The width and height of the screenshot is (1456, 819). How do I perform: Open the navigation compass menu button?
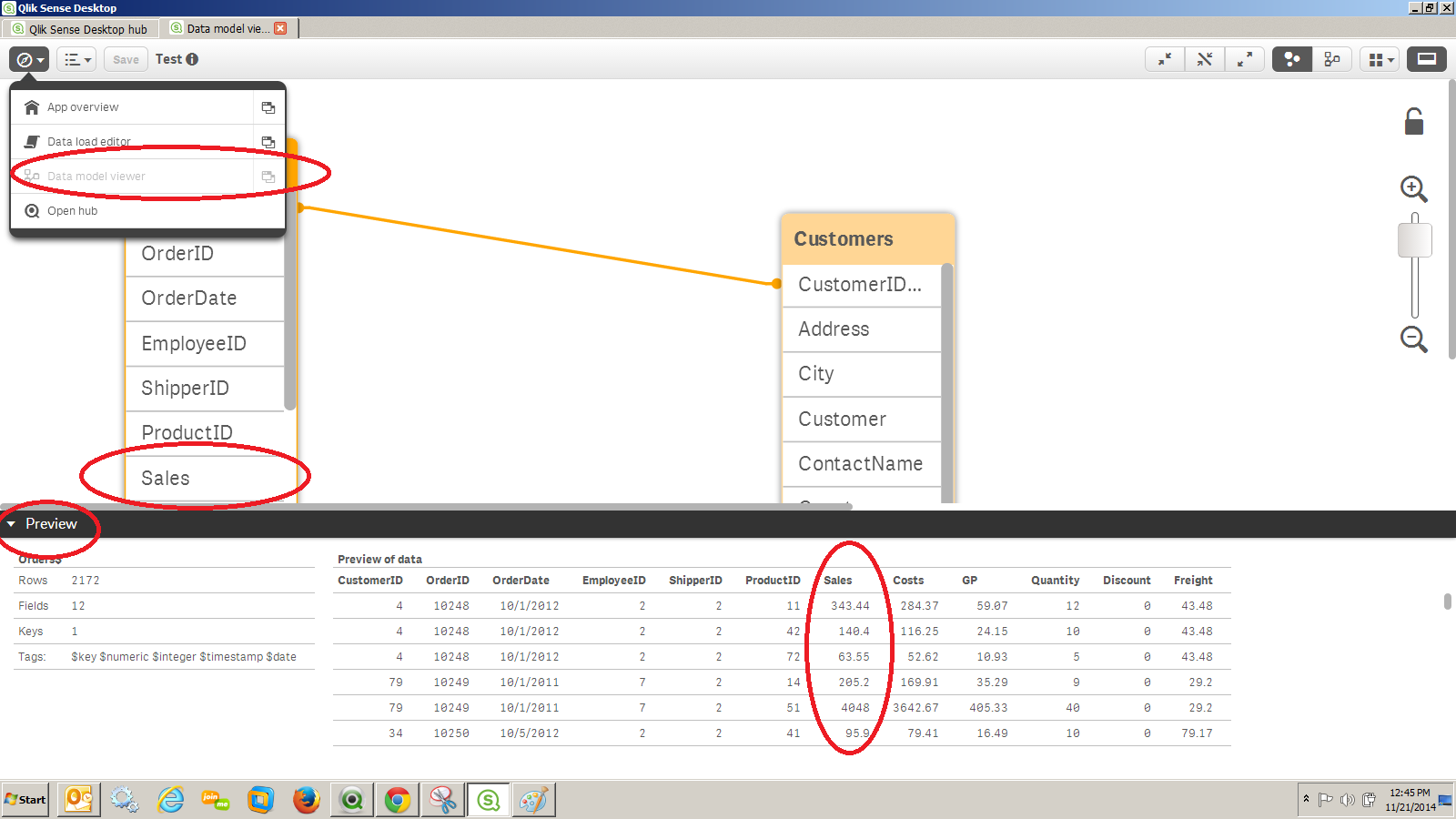(x=29, y=59)
